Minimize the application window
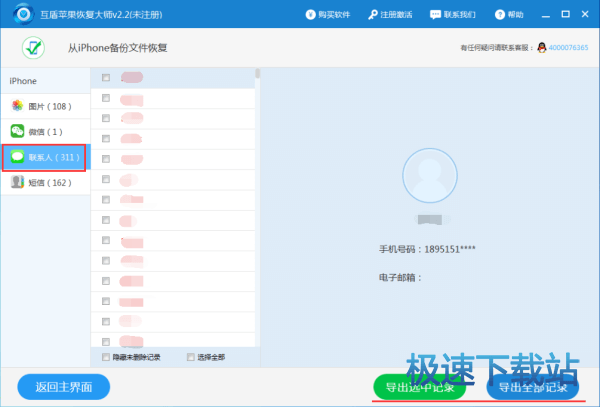 point(546,15)
